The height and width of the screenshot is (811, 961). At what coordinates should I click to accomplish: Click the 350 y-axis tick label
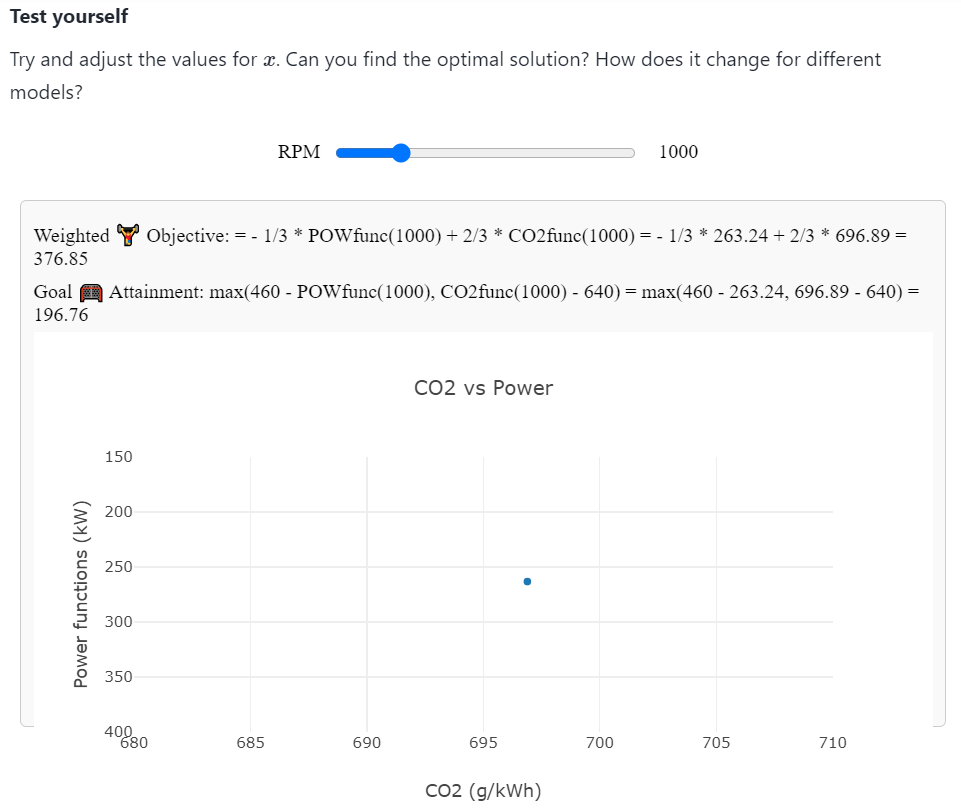pyautogui.click(x=118, y=677)
